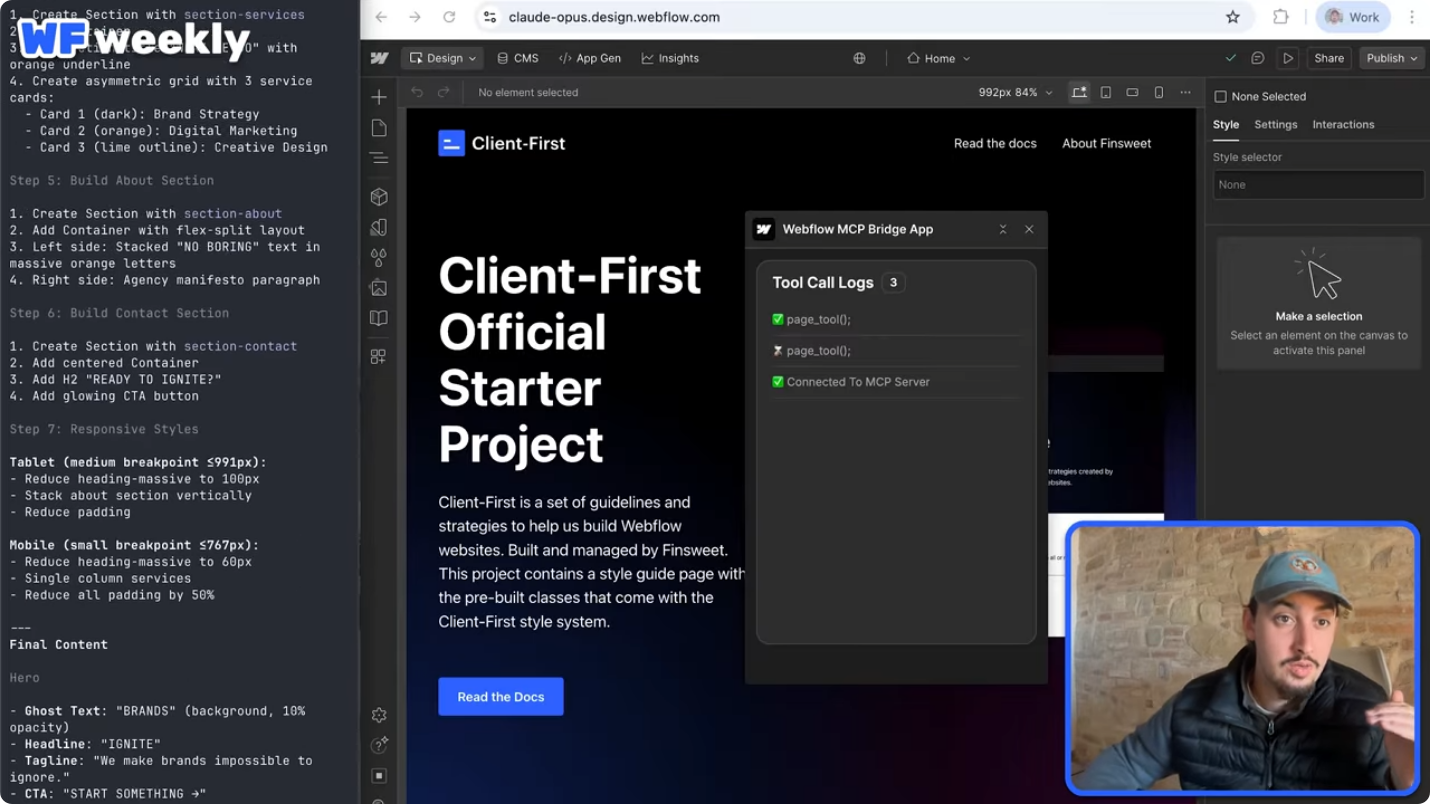Open the settings gear in left sidebar
The image size is (1430, 804).
pyautogui.click(x=379, y=715)
